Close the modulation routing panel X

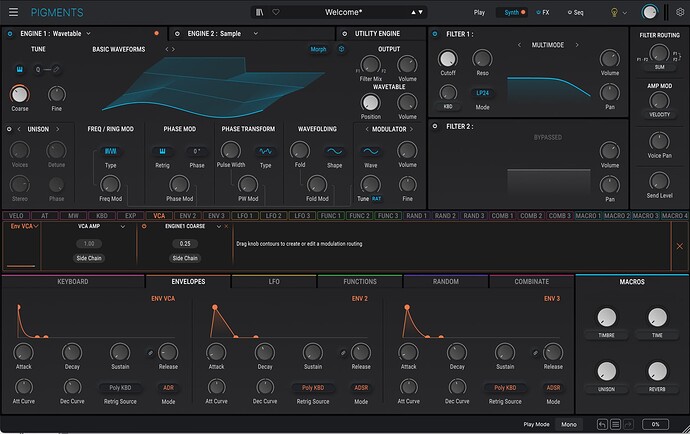(679, 246)
